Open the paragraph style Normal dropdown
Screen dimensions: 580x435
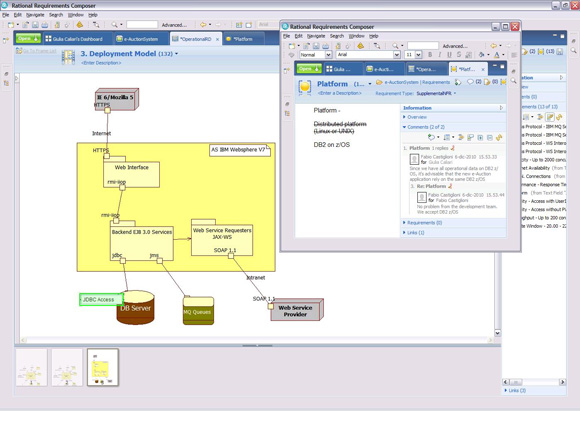click(x=328, y=55)
